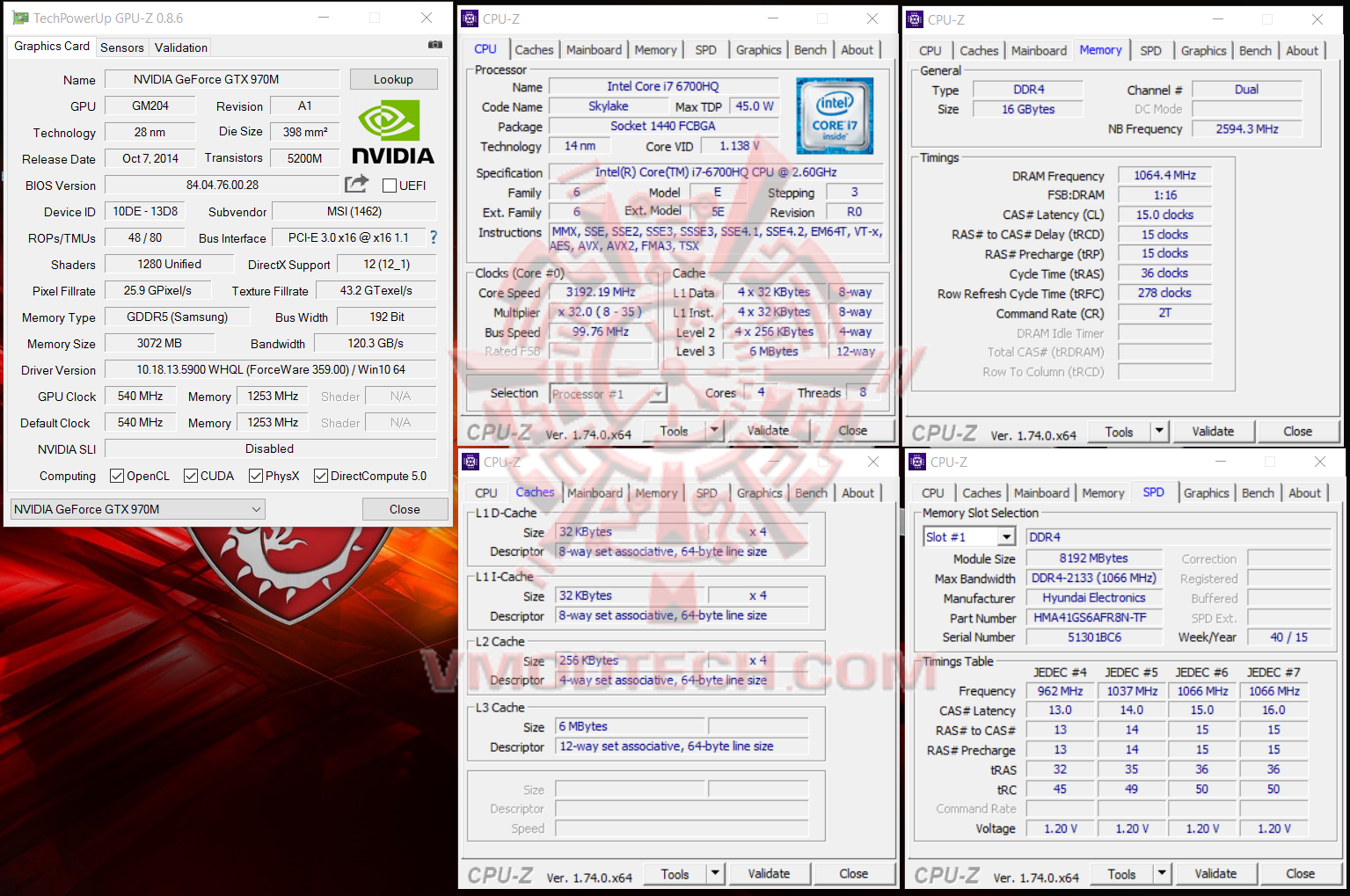Click the NVIDIA logo in GPU-Z
Viewport: 1350px width, 896px height.
393,132
